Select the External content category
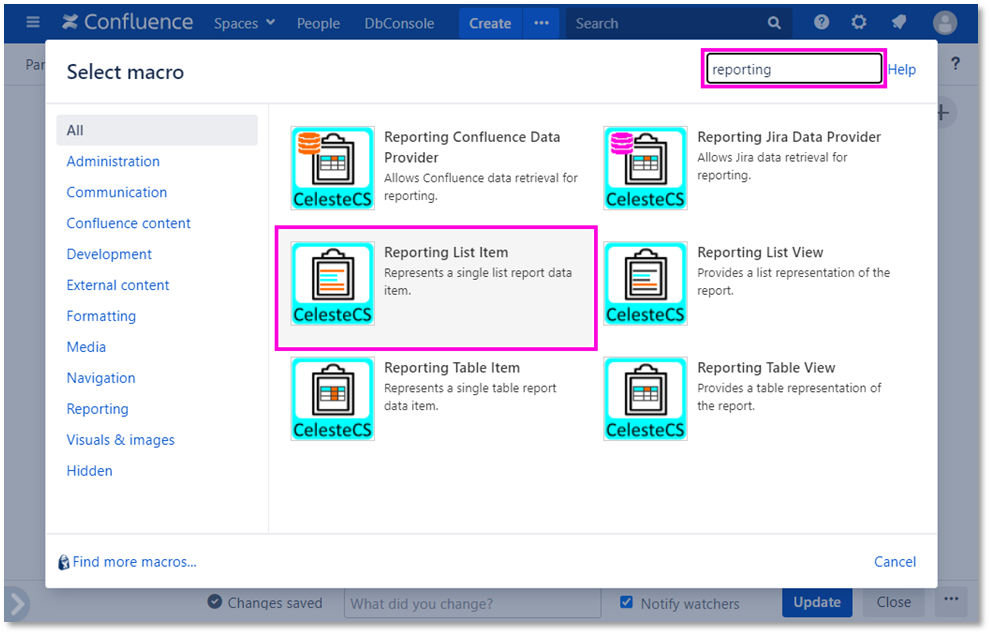Image resolution: width=991 pixels, height=635 pixels. (118, 285)
